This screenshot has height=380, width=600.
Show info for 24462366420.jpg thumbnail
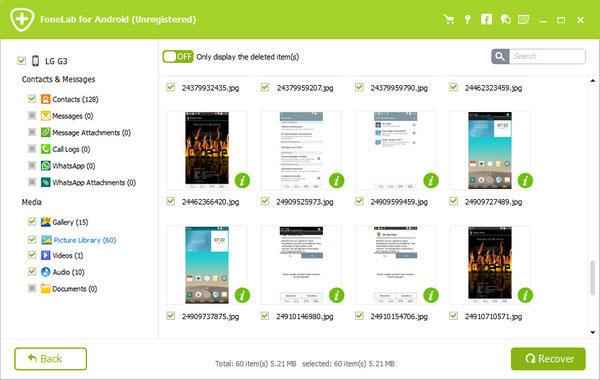(242, 181)
